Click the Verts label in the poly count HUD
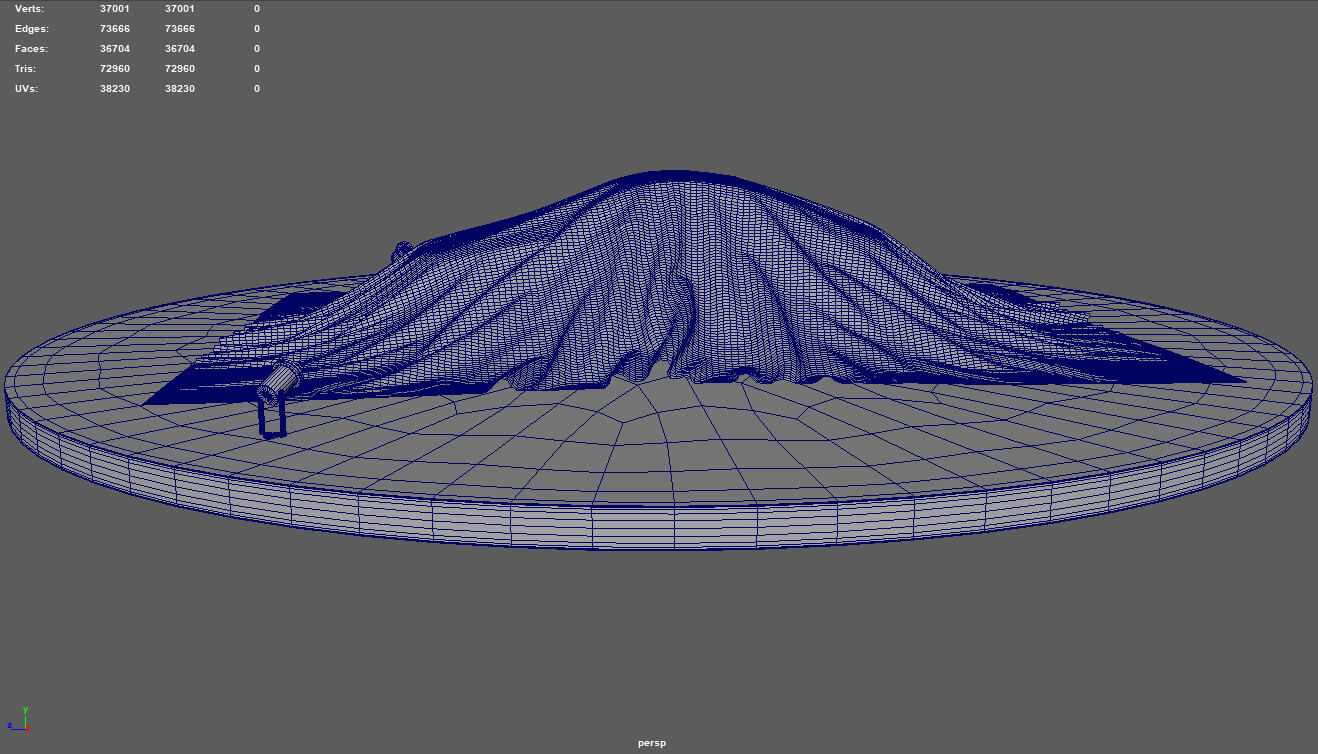The height and width of the screenshot is (754, 1318). (x=29, y=8)
